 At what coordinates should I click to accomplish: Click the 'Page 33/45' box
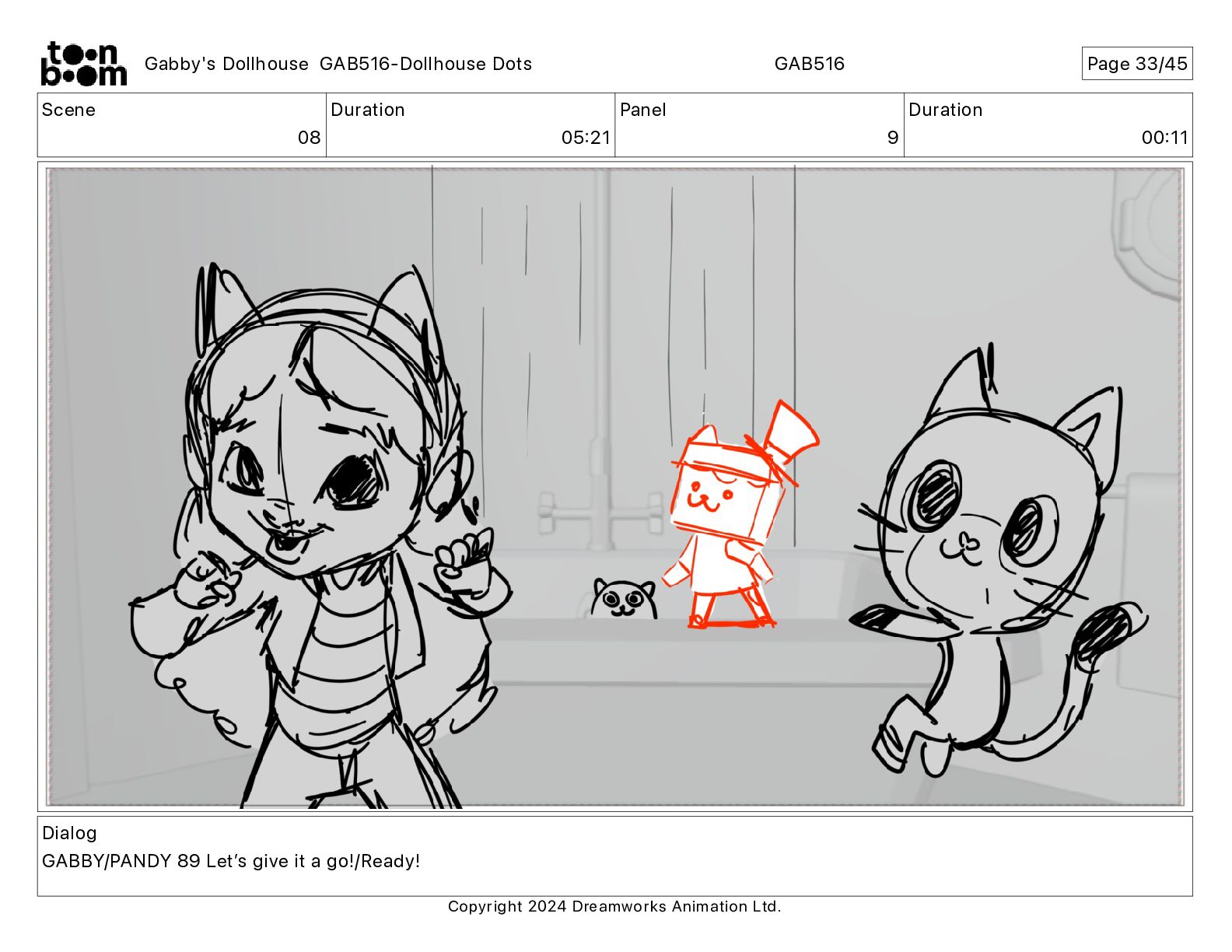[1136, 64]
